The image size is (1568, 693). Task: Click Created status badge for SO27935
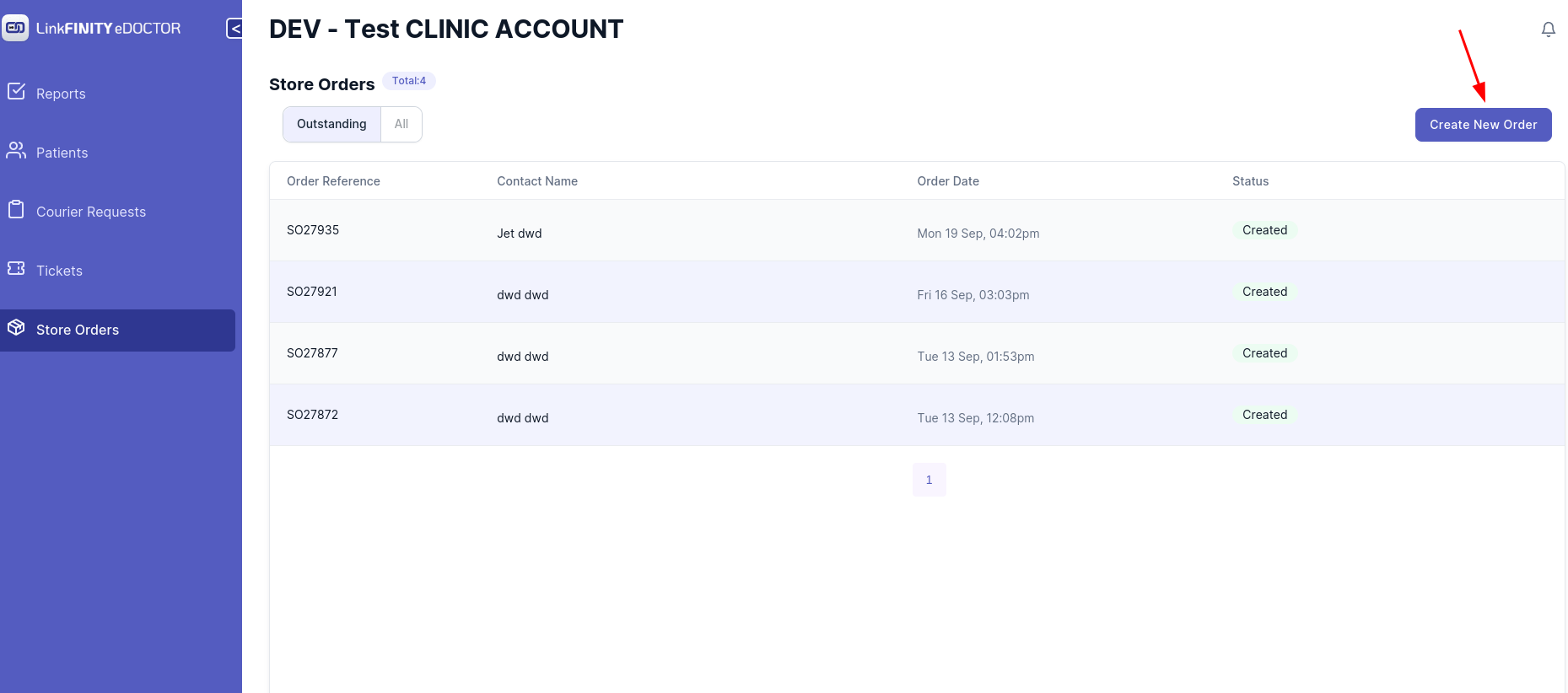[x=1264, y=230]
